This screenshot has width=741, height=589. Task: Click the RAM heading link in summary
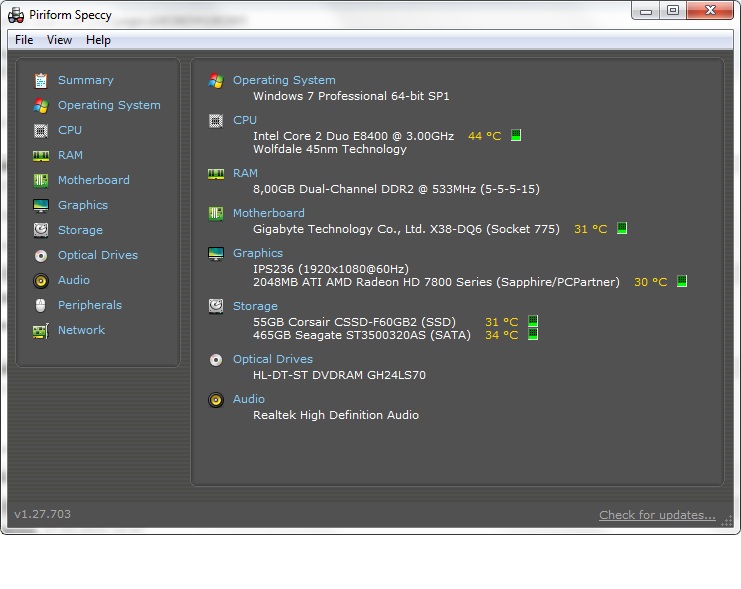(245, 173)
